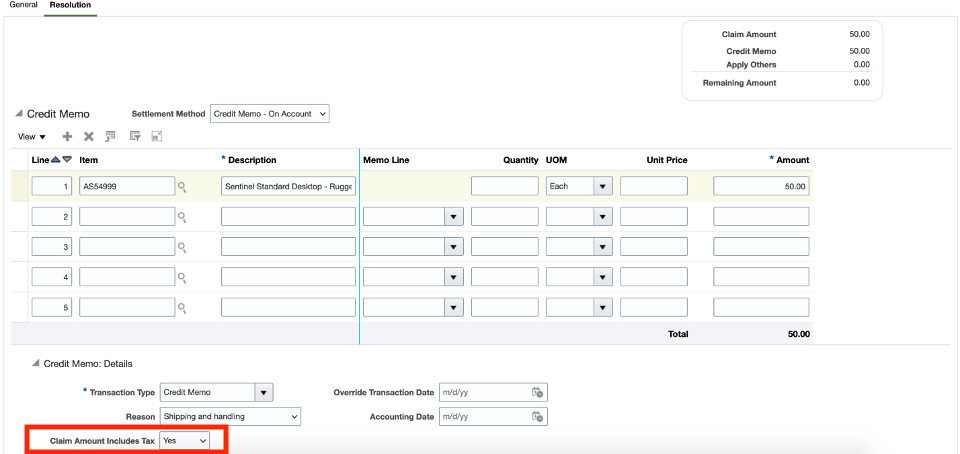Click the Total 50.00 value
The height and width of the screenshot is (454, 960).
coord(797,334)
